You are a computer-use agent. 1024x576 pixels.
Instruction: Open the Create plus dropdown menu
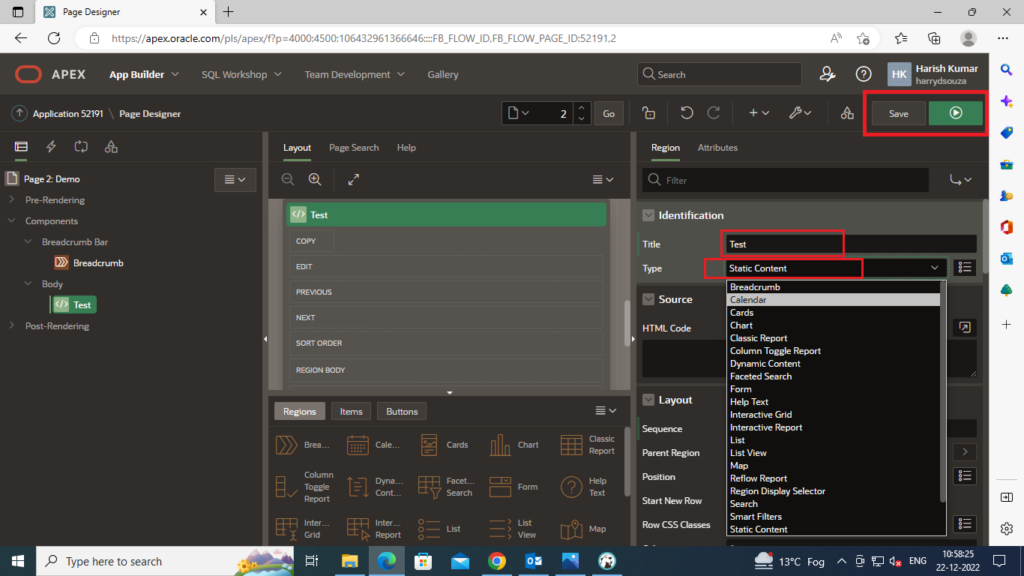(759, 113)
